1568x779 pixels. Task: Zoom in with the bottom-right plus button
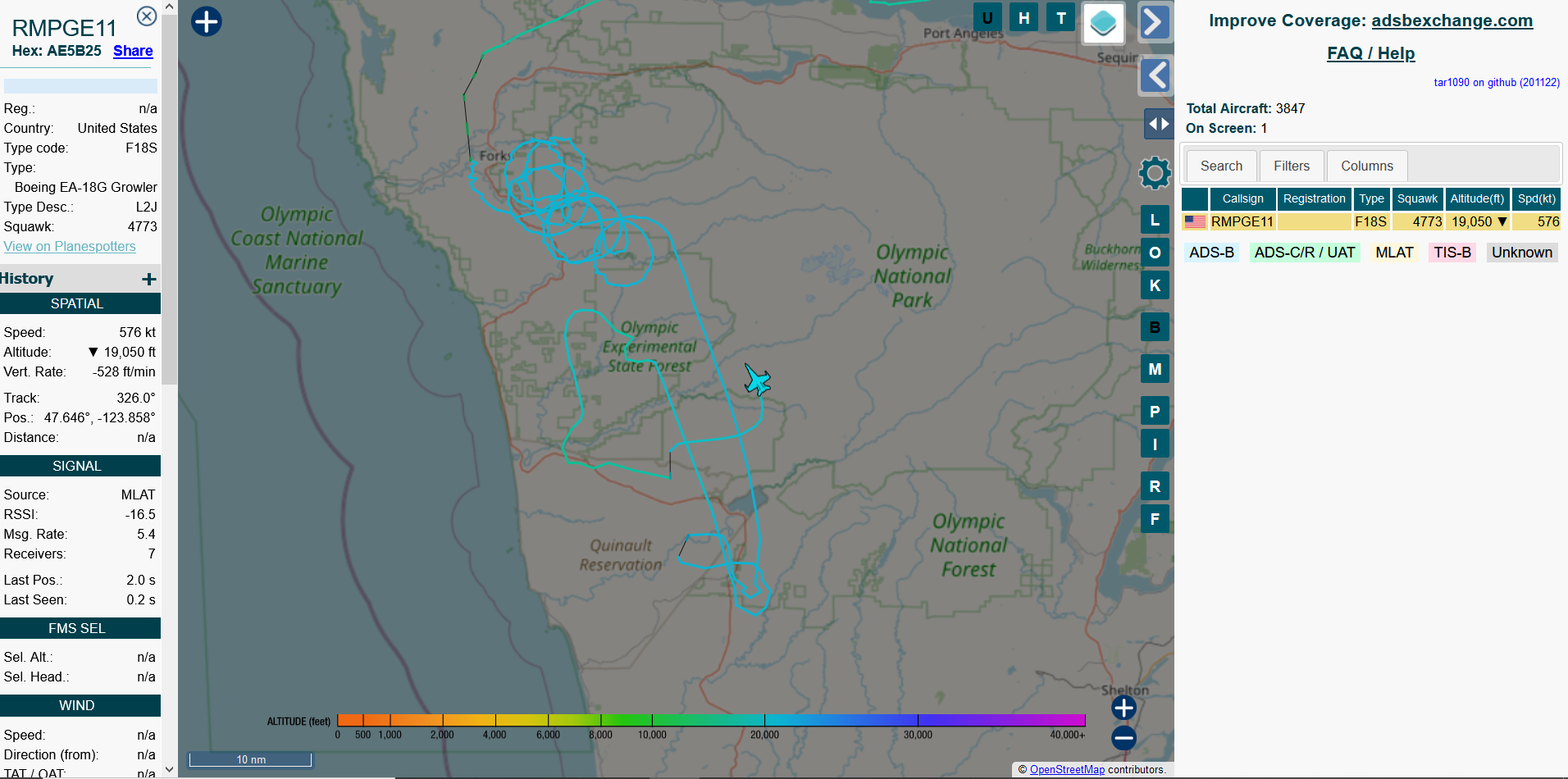coord(1124,708)
